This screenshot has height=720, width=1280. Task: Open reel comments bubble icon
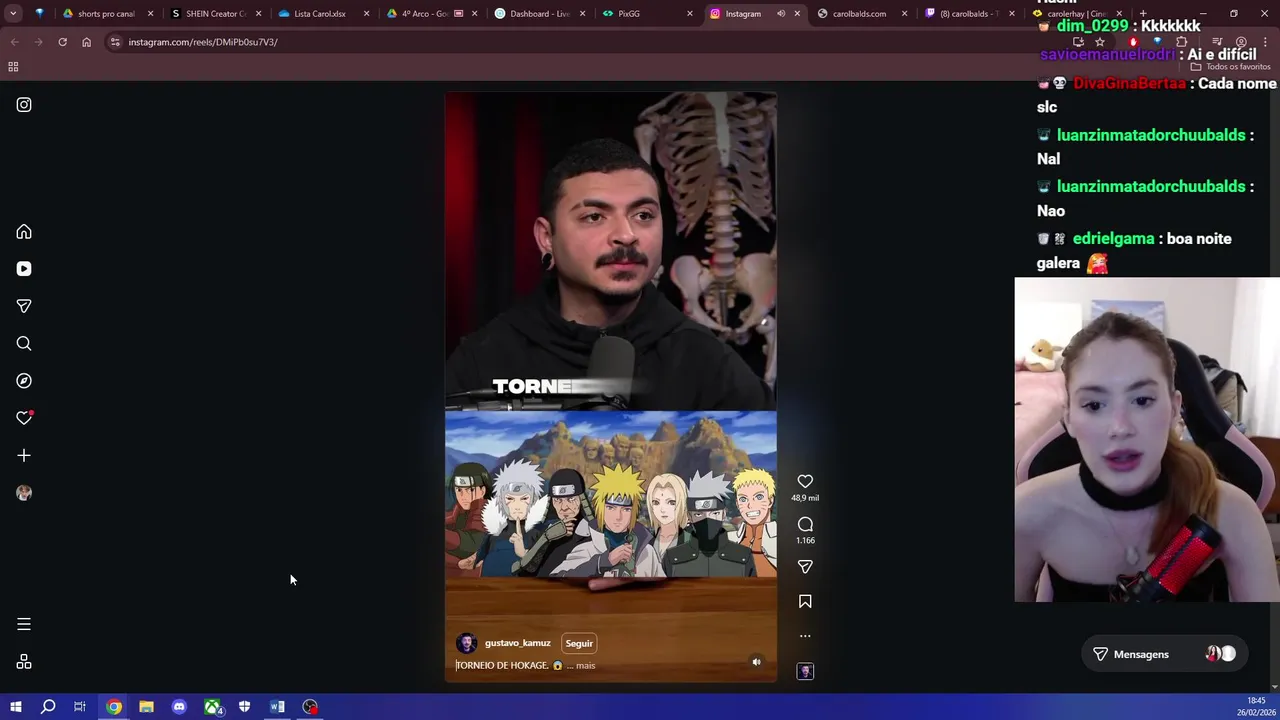805,524
